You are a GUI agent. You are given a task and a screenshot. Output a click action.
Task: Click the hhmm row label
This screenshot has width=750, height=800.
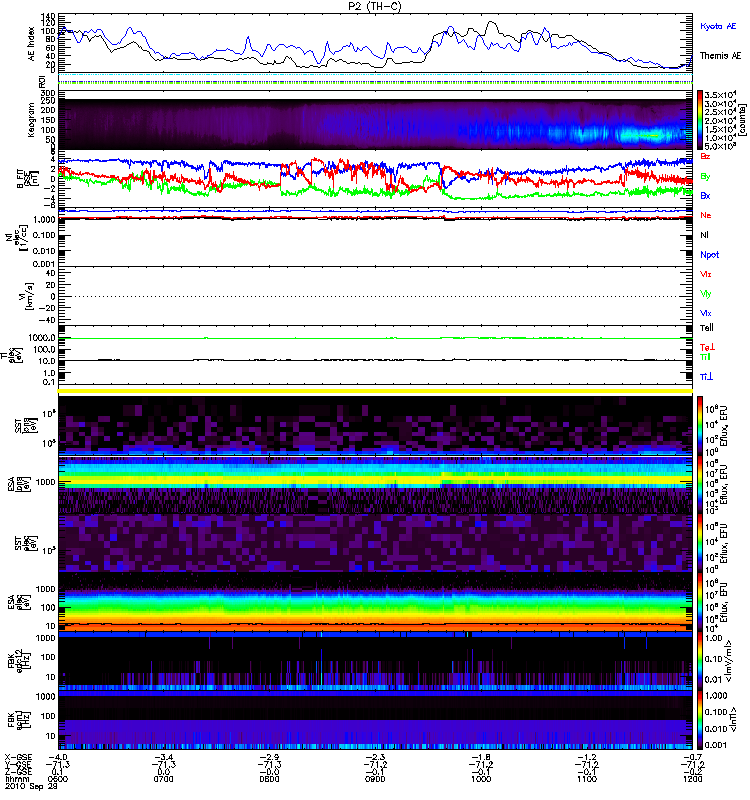pyautogui.click(x=15, y=779)
